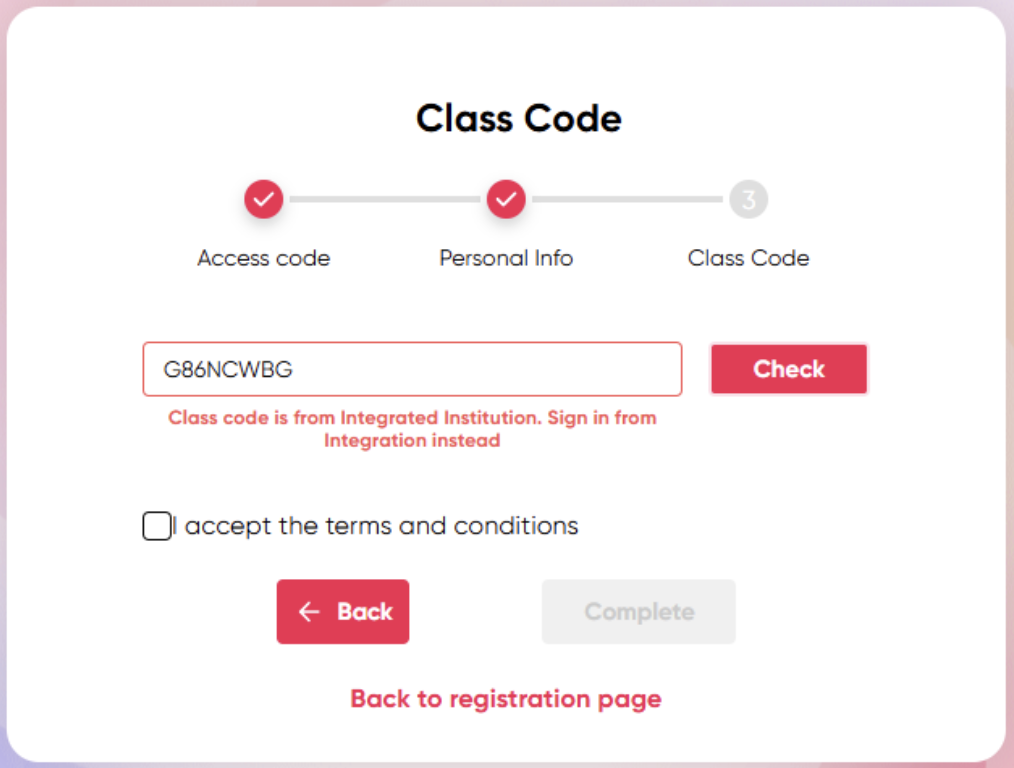Click the Access code step label
This screenshot has width=1014, height=768.
(264, 258)
